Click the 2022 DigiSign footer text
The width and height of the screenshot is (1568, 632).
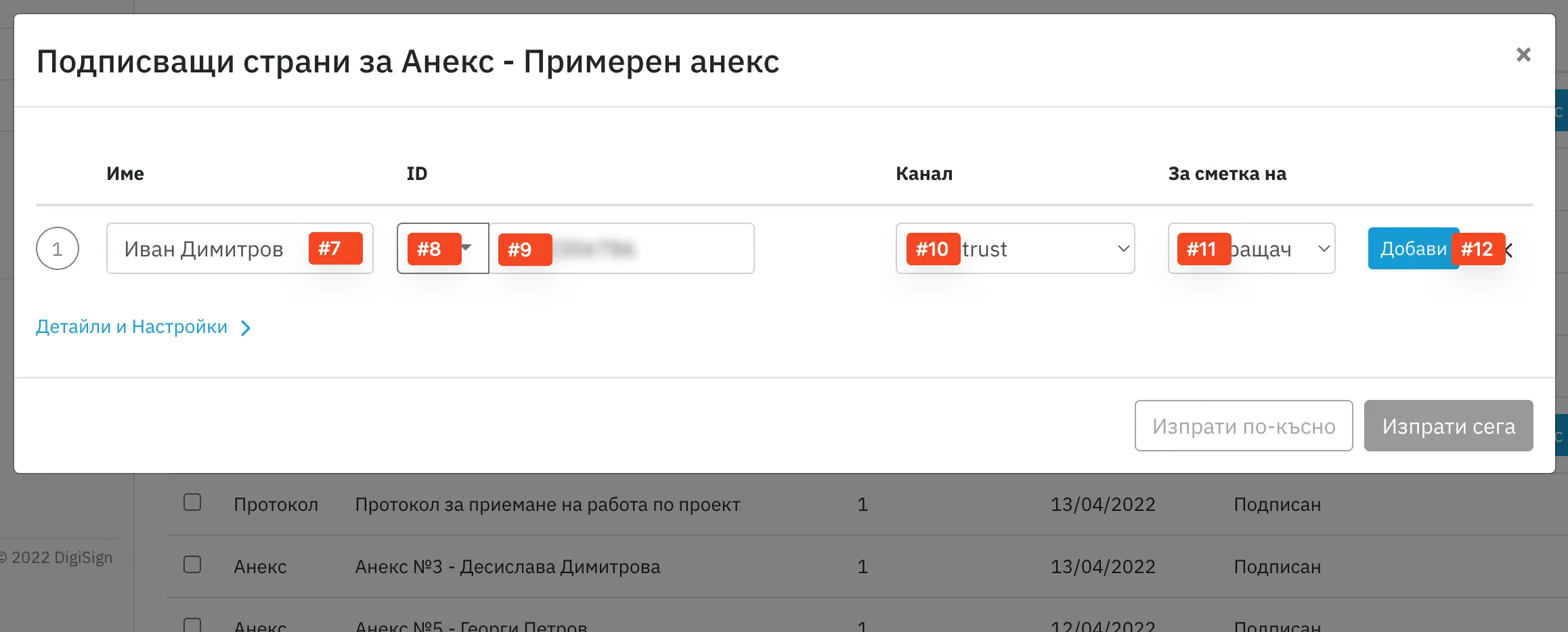click(57, 558)
